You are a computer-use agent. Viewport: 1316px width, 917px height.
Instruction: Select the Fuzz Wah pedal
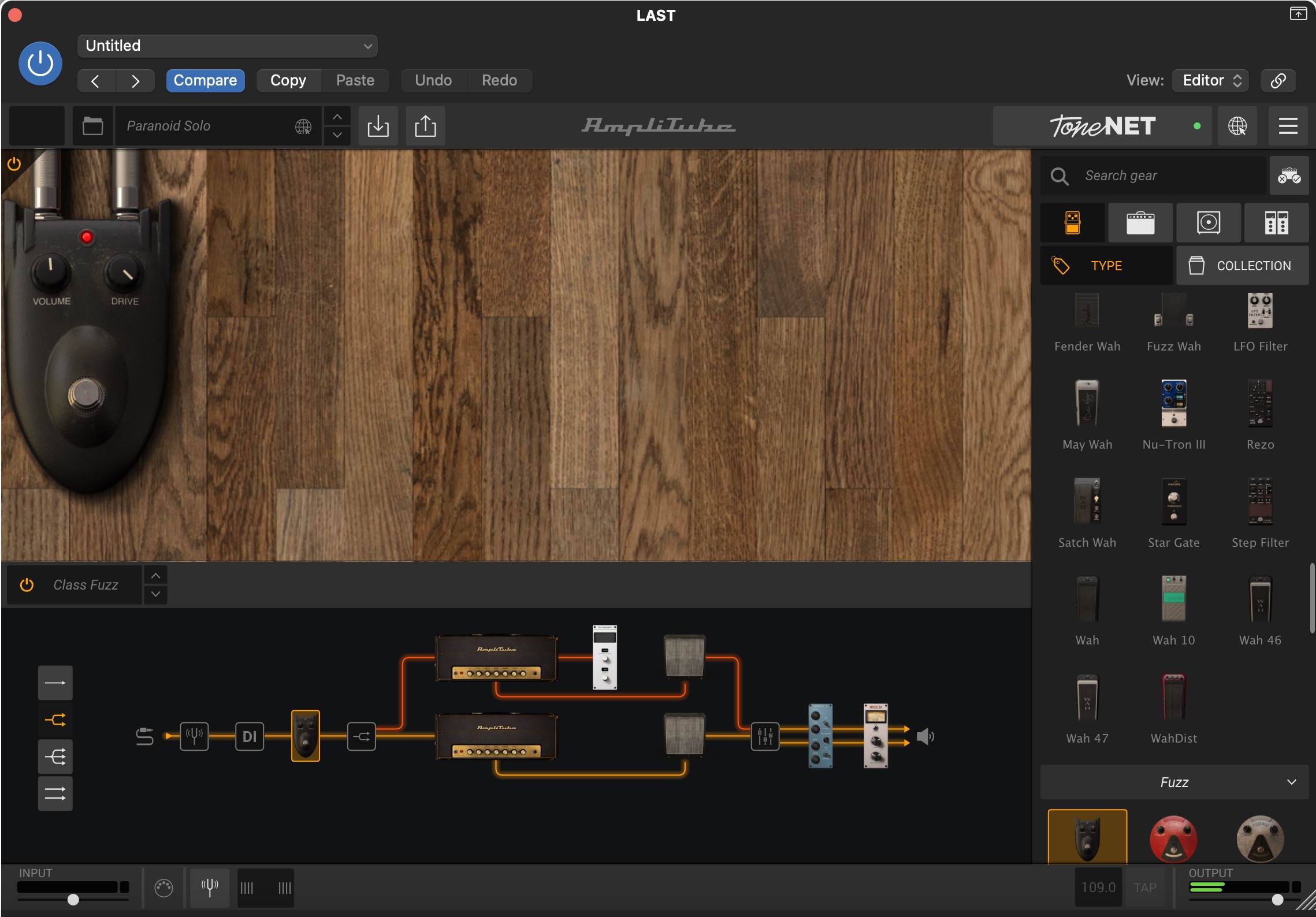pyautogui.click(x=1174, y=322)
